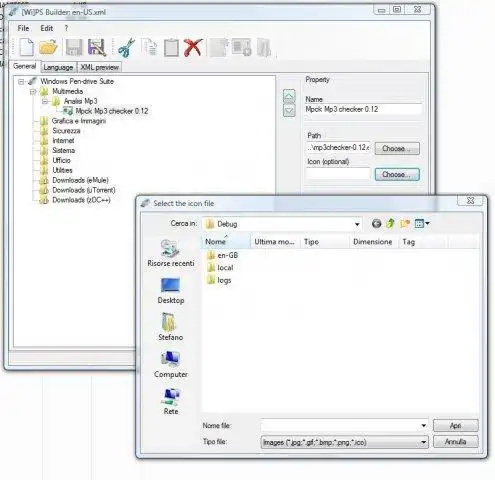Click Choose button next to Path
The image size is (495, 480).
click(397, 148)
